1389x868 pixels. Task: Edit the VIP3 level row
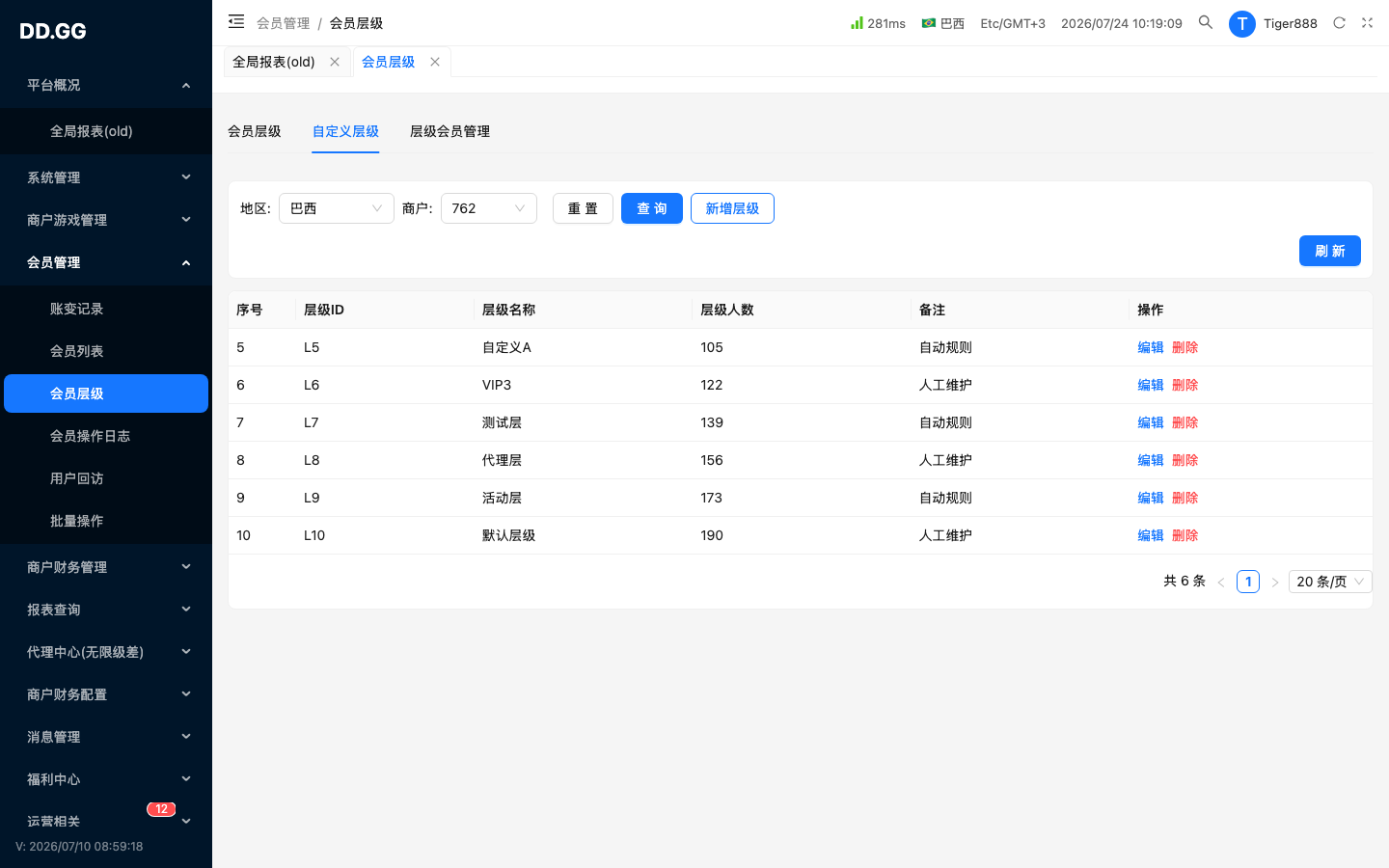pyautogui.click(x=1151, y=385)
